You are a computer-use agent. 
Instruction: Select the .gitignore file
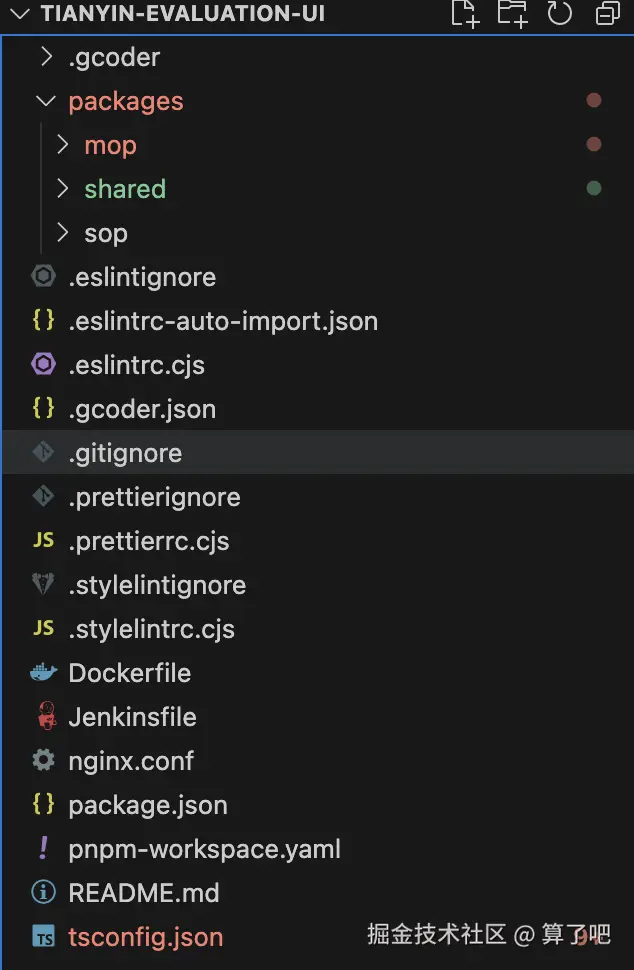(125, 453)
